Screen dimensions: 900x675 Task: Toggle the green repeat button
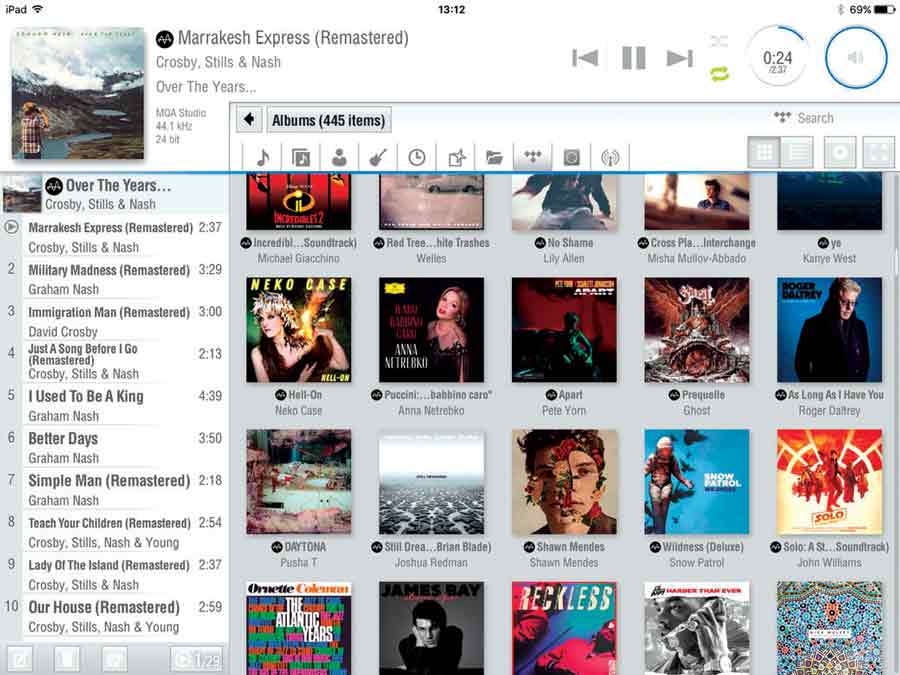719,73
